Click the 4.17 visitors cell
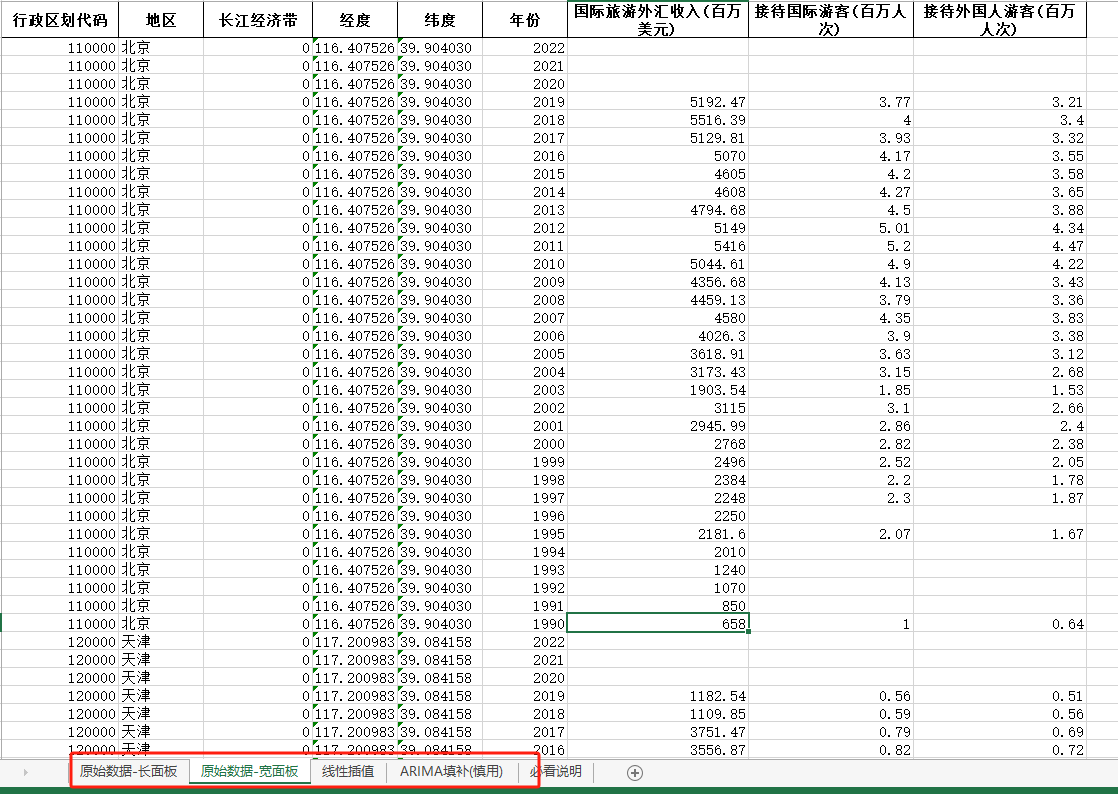 coord(831,155)
